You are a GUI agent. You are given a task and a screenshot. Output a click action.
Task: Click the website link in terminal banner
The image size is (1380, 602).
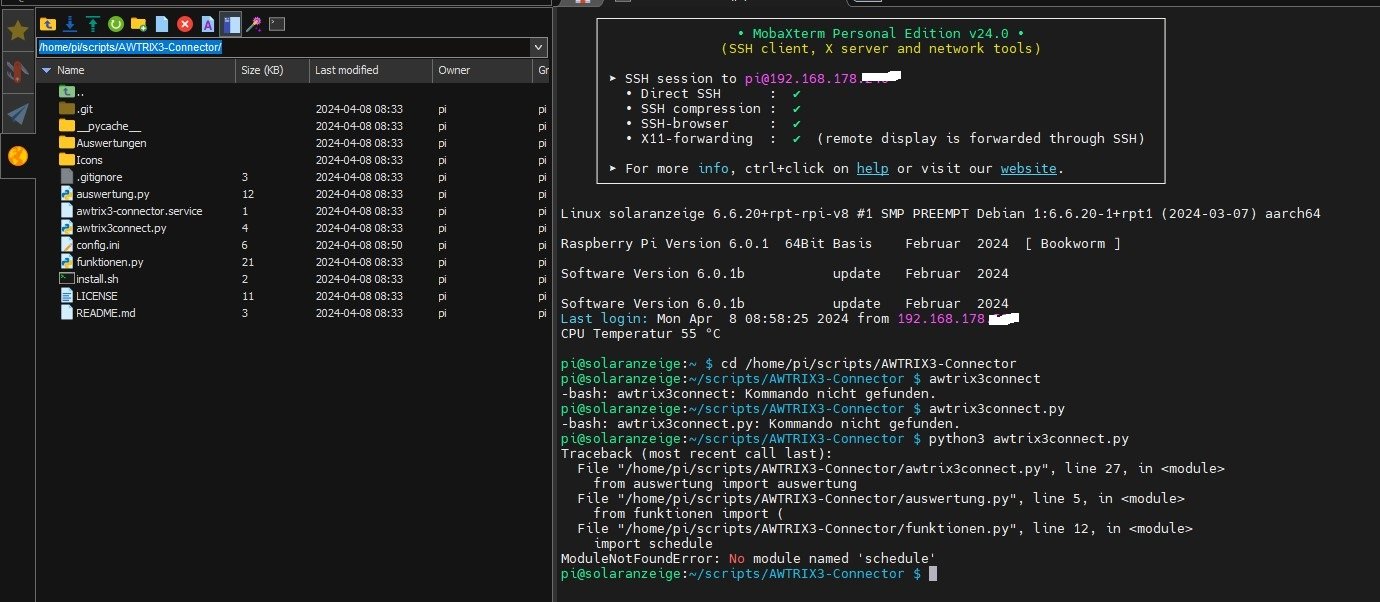pyautogui.click(x=1028, y=168)
